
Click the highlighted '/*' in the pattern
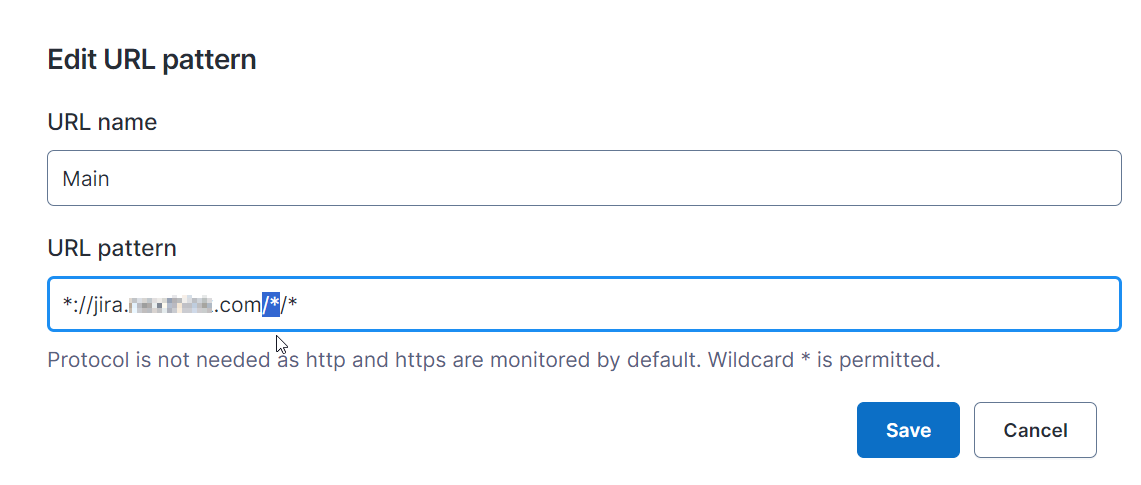(x=271, y=305)
